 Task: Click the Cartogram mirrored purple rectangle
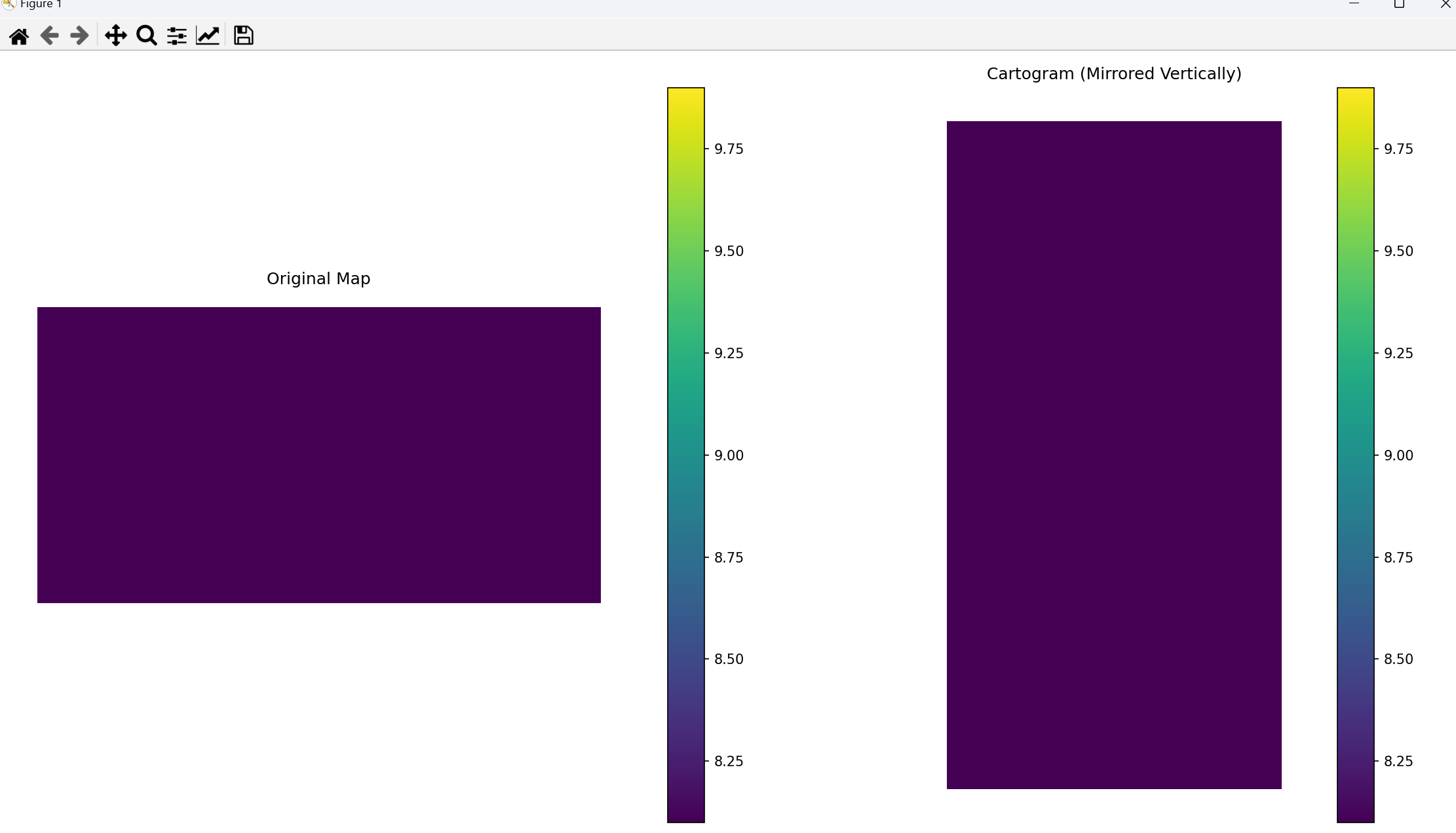point(1113,454)
